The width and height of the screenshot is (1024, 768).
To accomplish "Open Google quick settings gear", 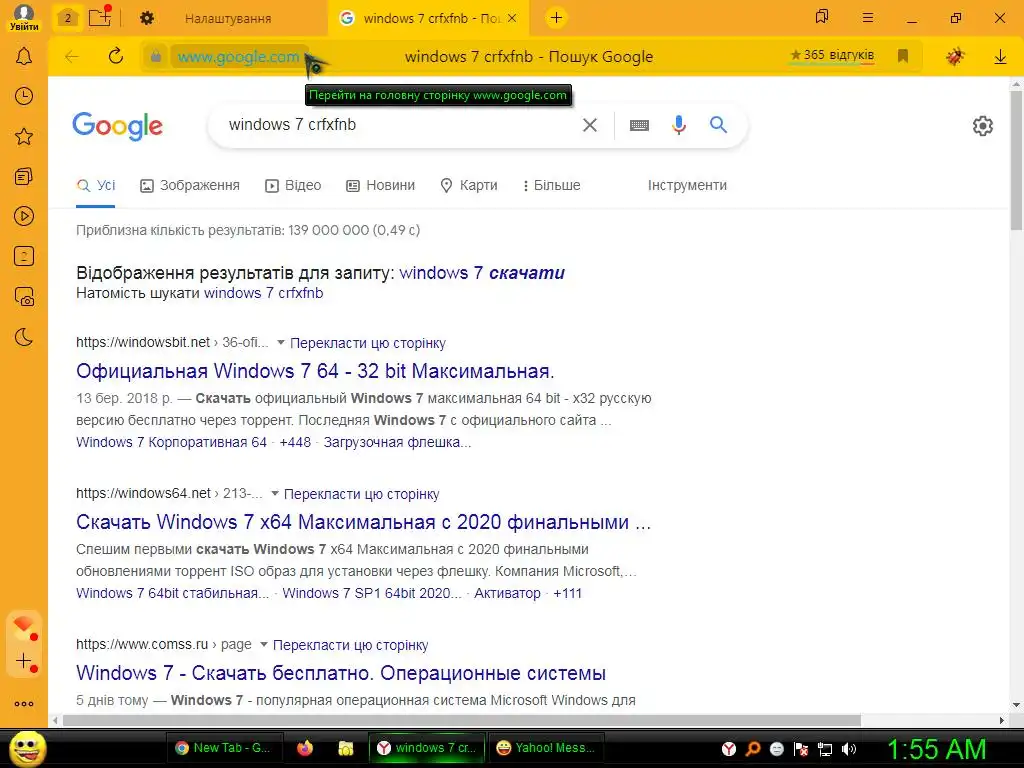I will pos(982,125).
